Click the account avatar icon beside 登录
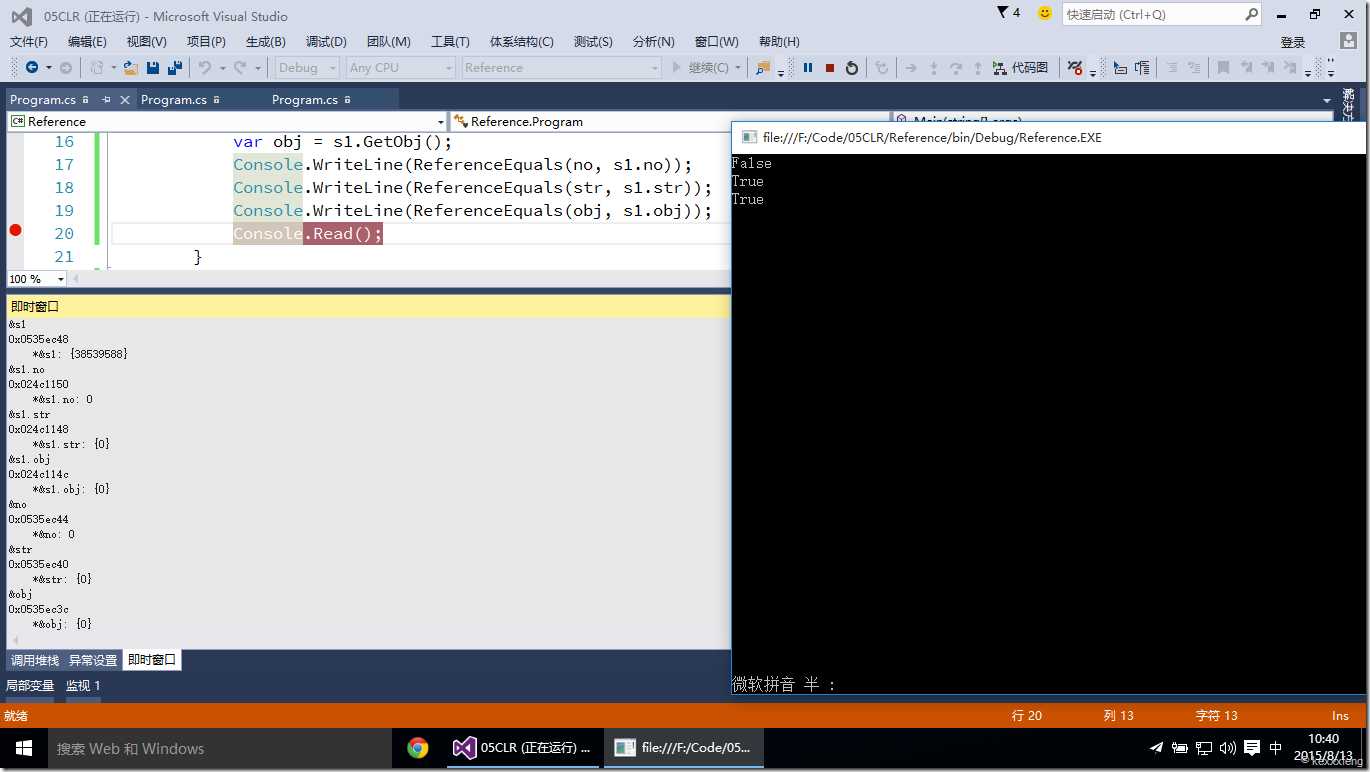Screen dimensions: 1370x772 1348,41
